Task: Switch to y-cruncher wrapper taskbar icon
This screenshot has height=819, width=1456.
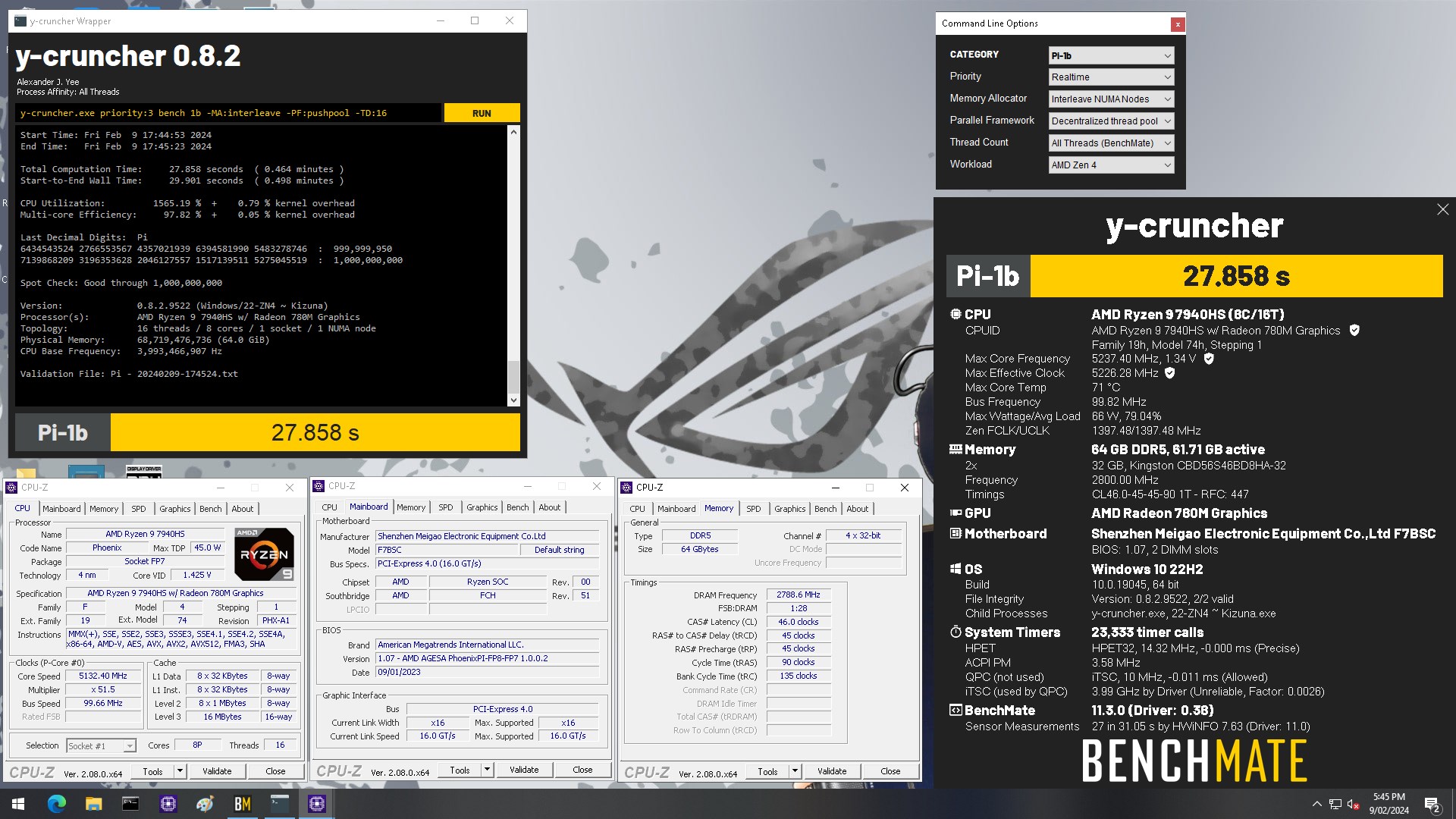Action: pyautogui.click(x=279, y=804)
